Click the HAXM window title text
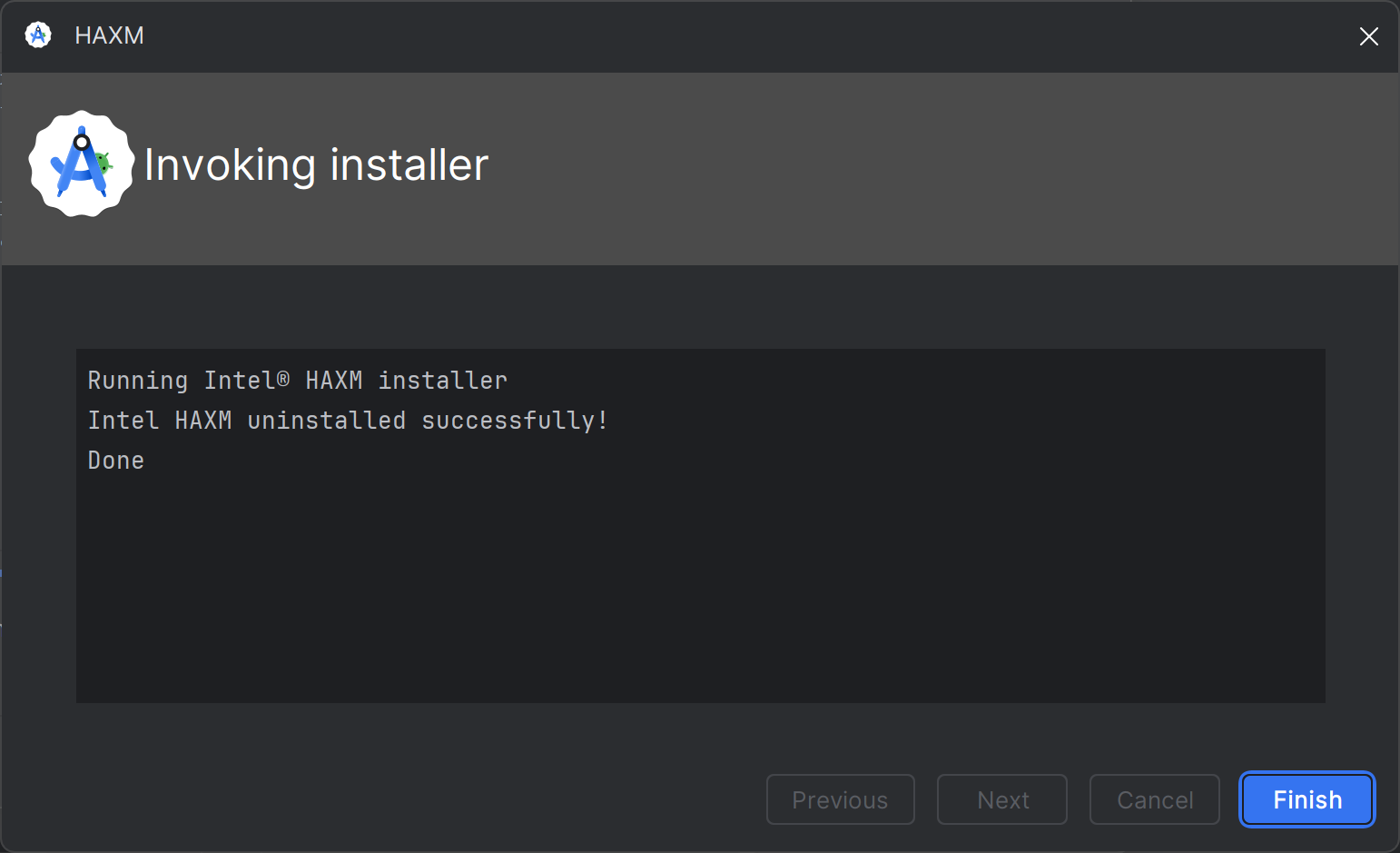Image resolution: width=1400 pixels, height=853 pixels. point(109,35)
